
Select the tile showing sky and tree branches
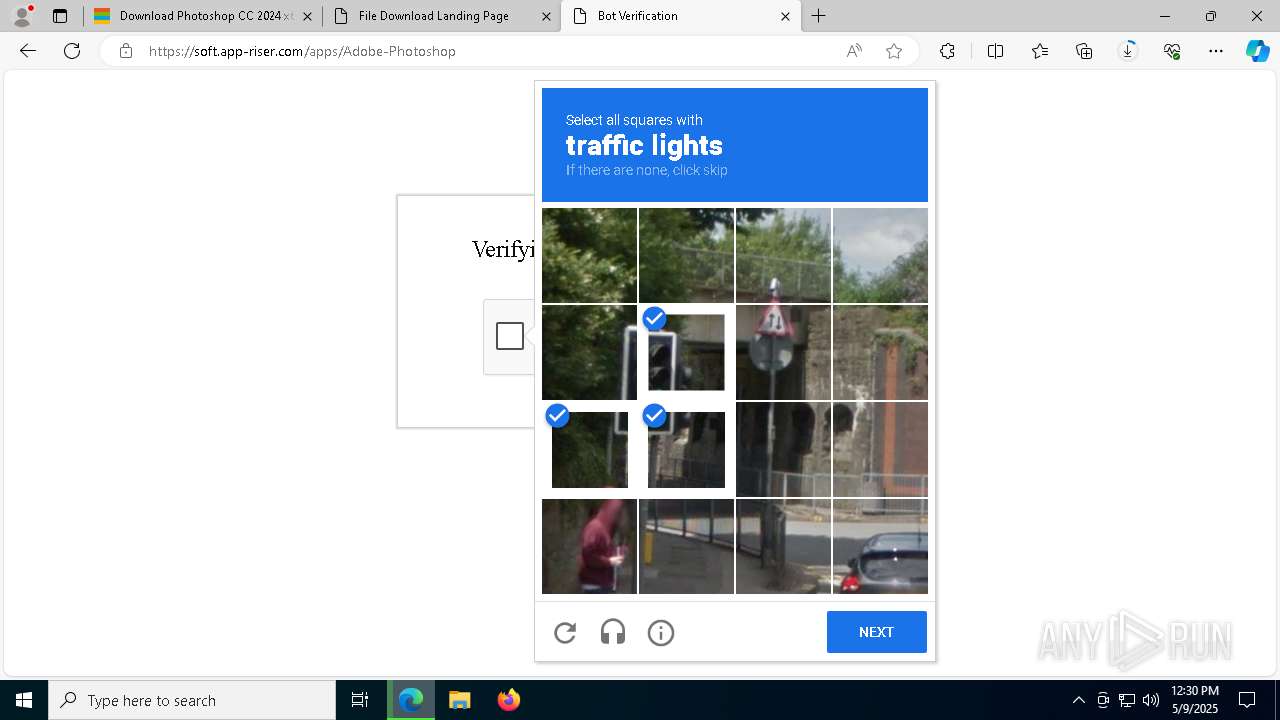tap(880, 255)
